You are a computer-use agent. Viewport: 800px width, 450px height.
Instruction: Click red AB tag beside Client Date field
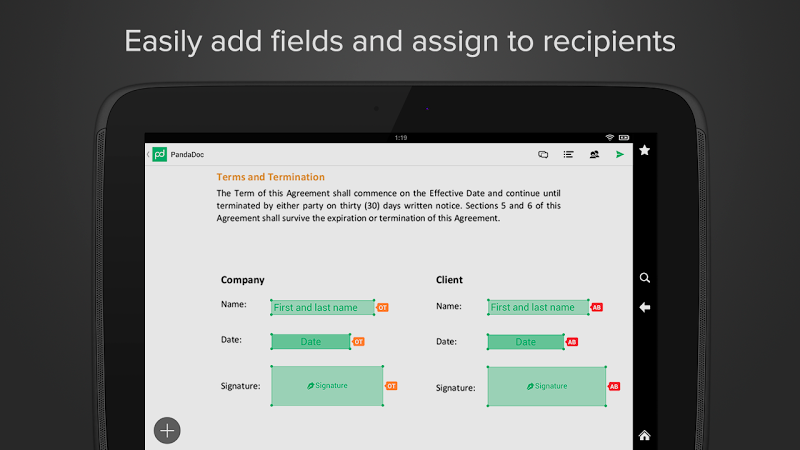(572, 342)
